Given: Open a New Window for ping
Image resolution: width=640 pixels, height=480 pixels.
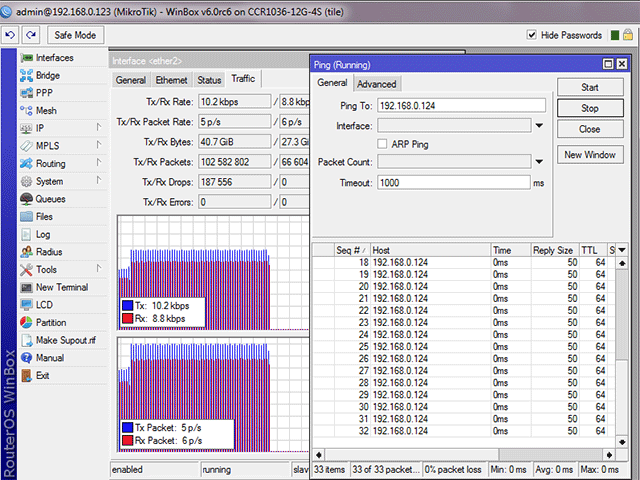Looking at the screenshot, I should point(590,155).
